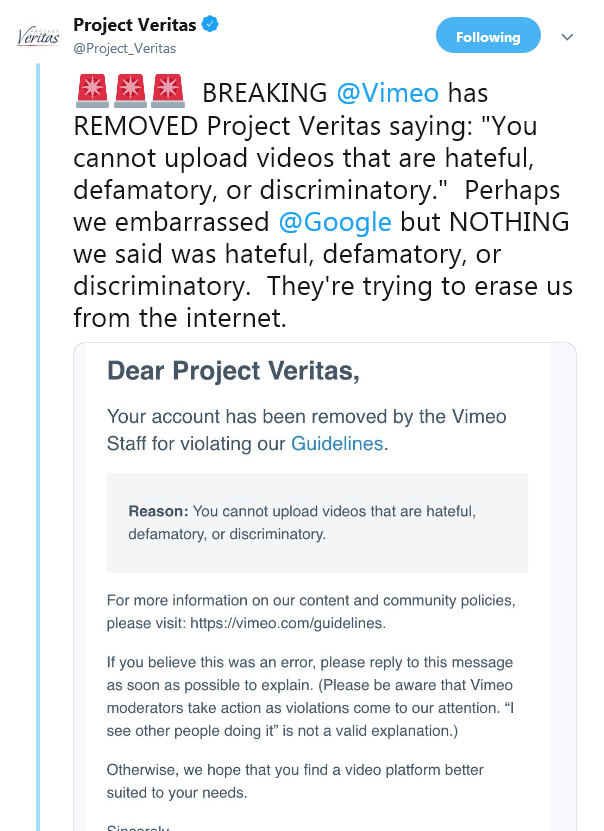Click the last siren emoji before BREAKING
This screenshot has height=831, width=604.
(168, 92)
